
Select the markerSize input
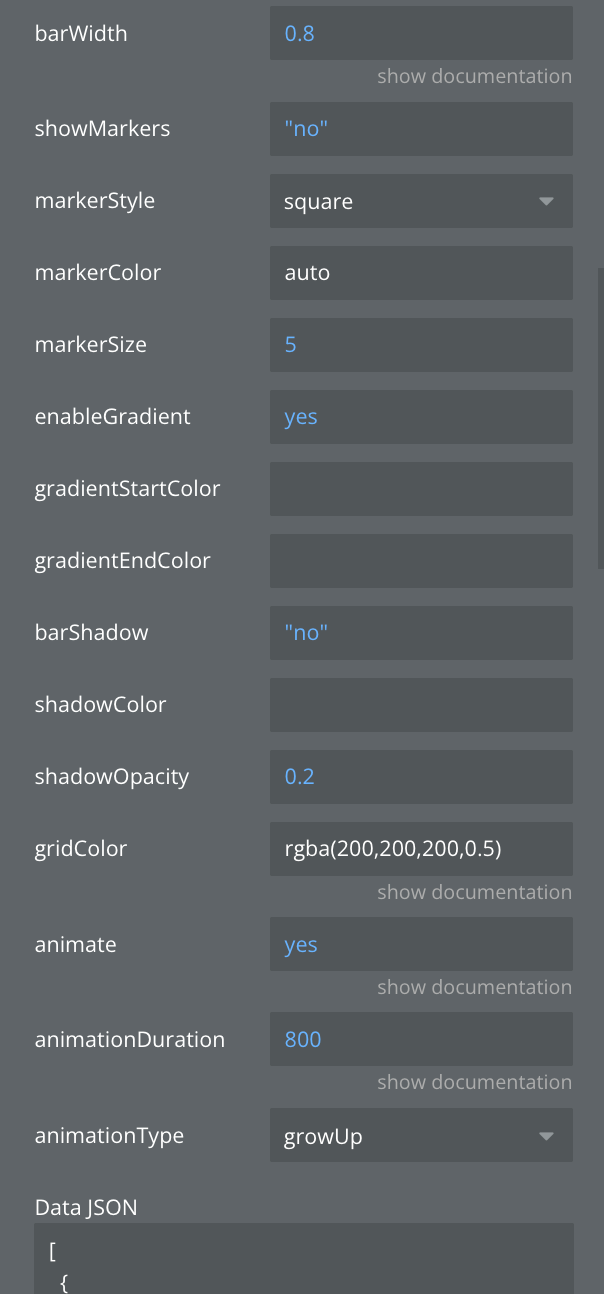coord(420,345)
